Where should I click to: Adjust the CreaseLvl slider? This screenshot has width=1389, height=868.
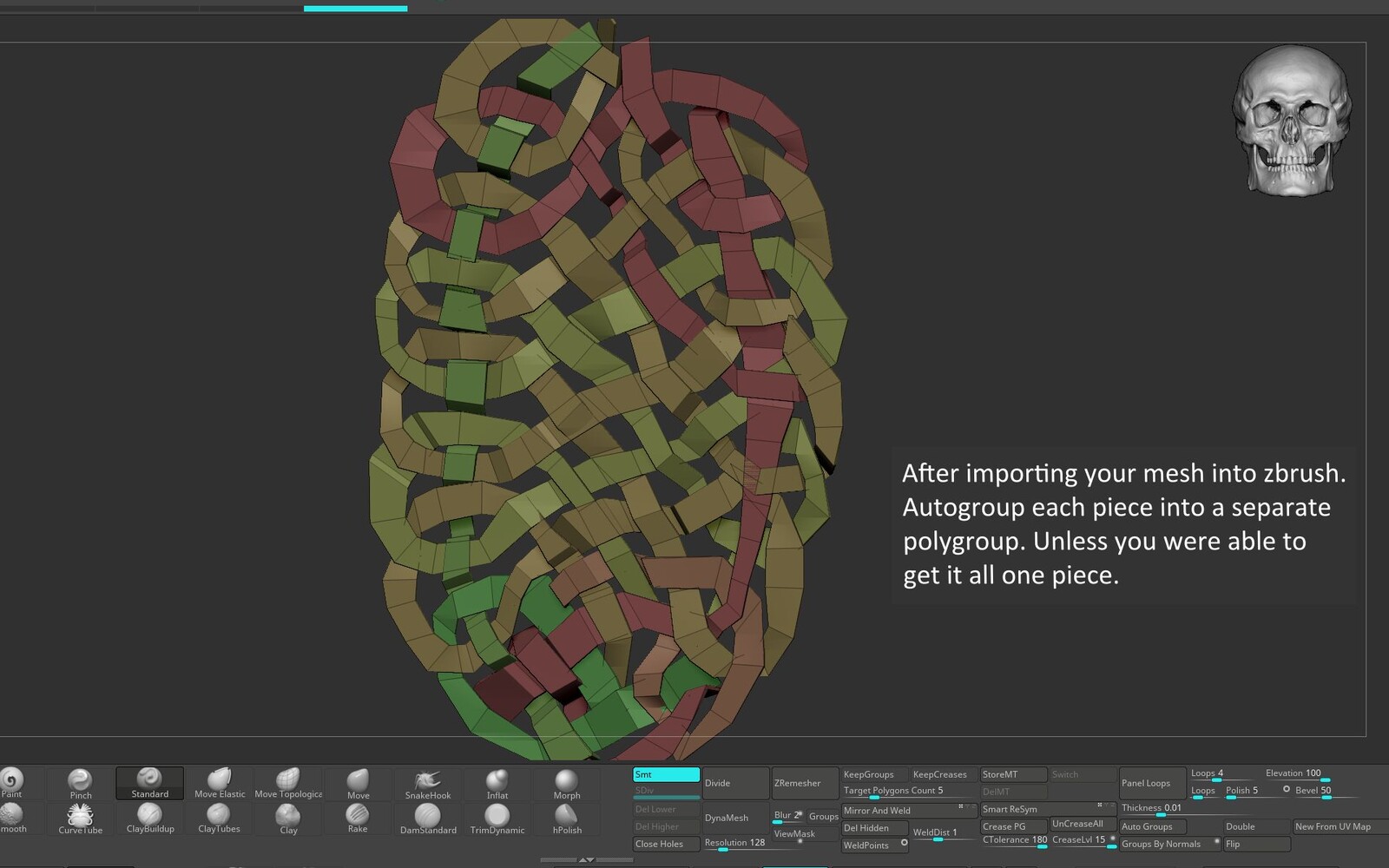tap(1083, 840)
